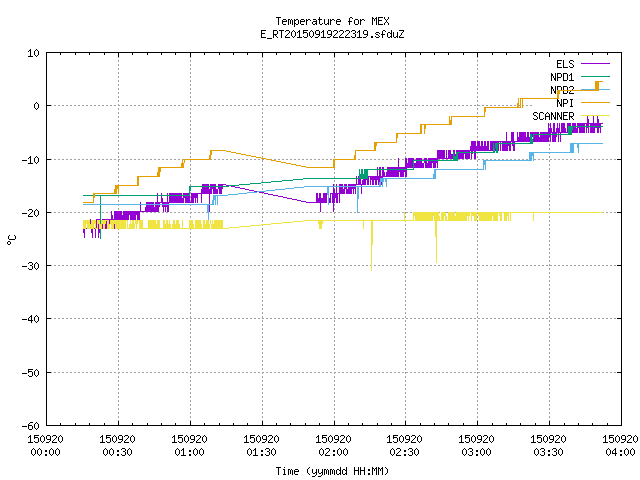Click the purple ELS legend line sample
Viewport: 640px width, 480px height.
coord(595,64)
